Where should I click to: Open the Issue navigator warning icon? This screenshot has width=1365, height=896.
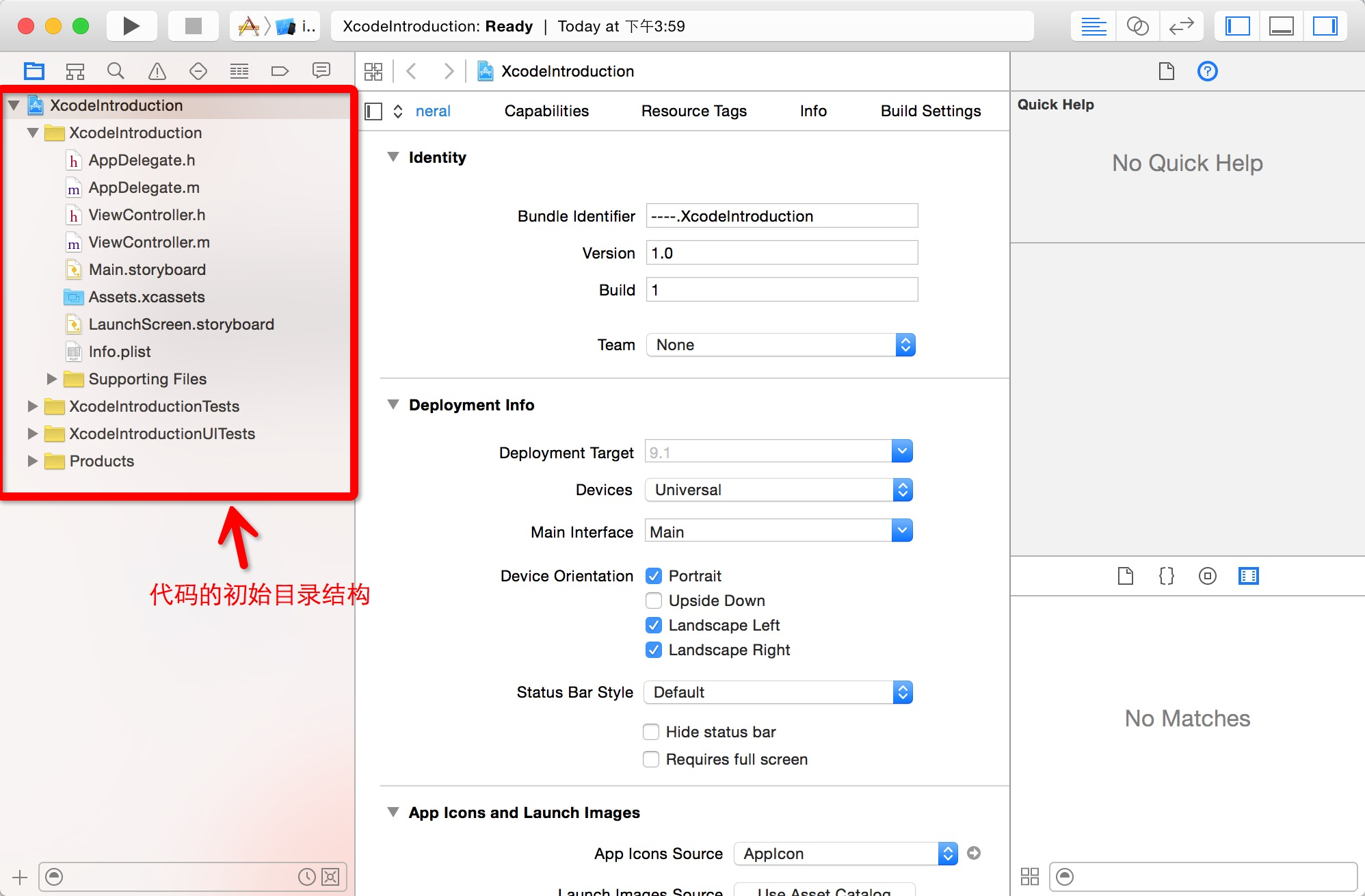(157, 70)
